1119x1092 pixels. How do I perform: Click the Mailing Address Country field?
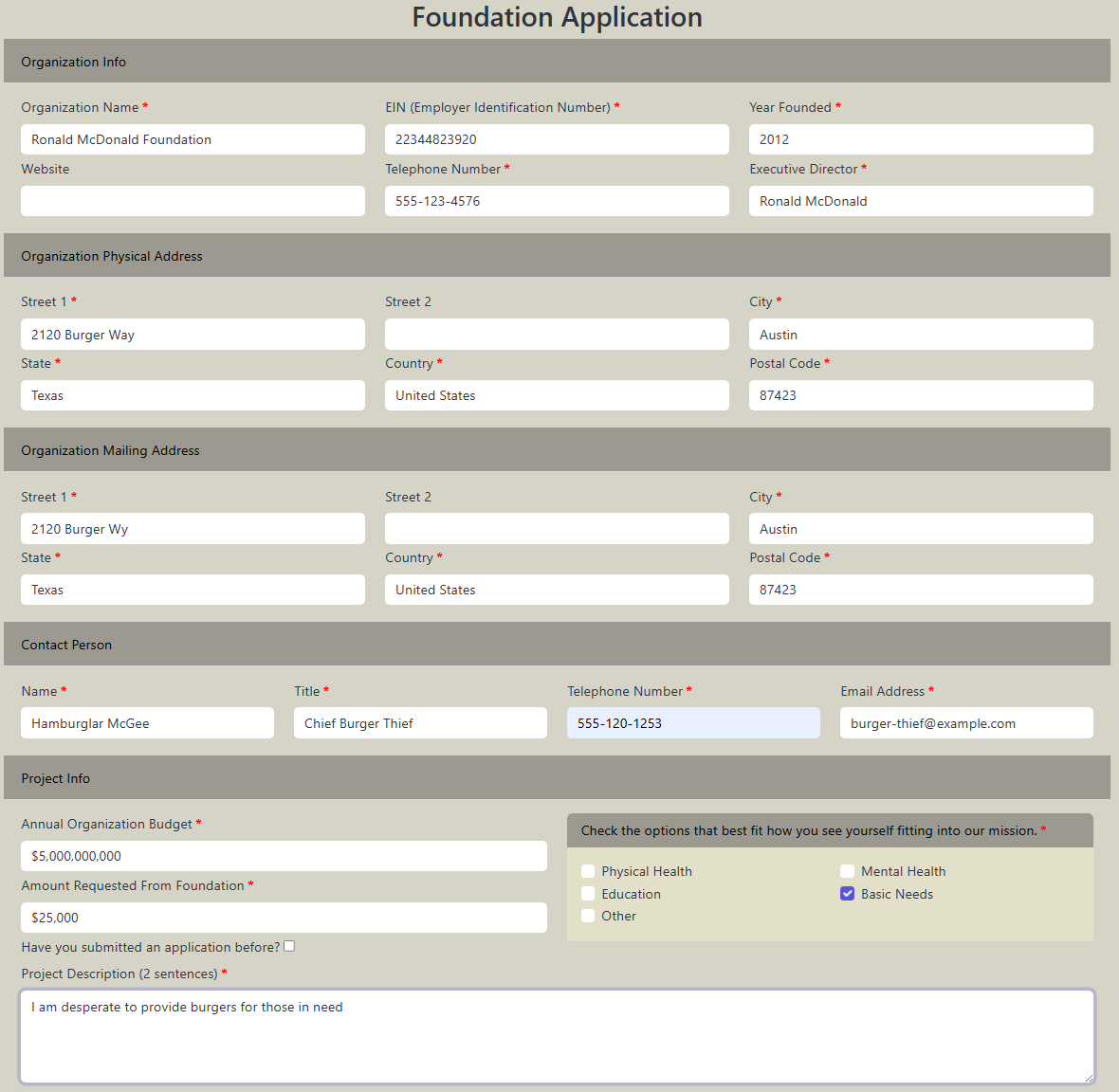point(557,590)
